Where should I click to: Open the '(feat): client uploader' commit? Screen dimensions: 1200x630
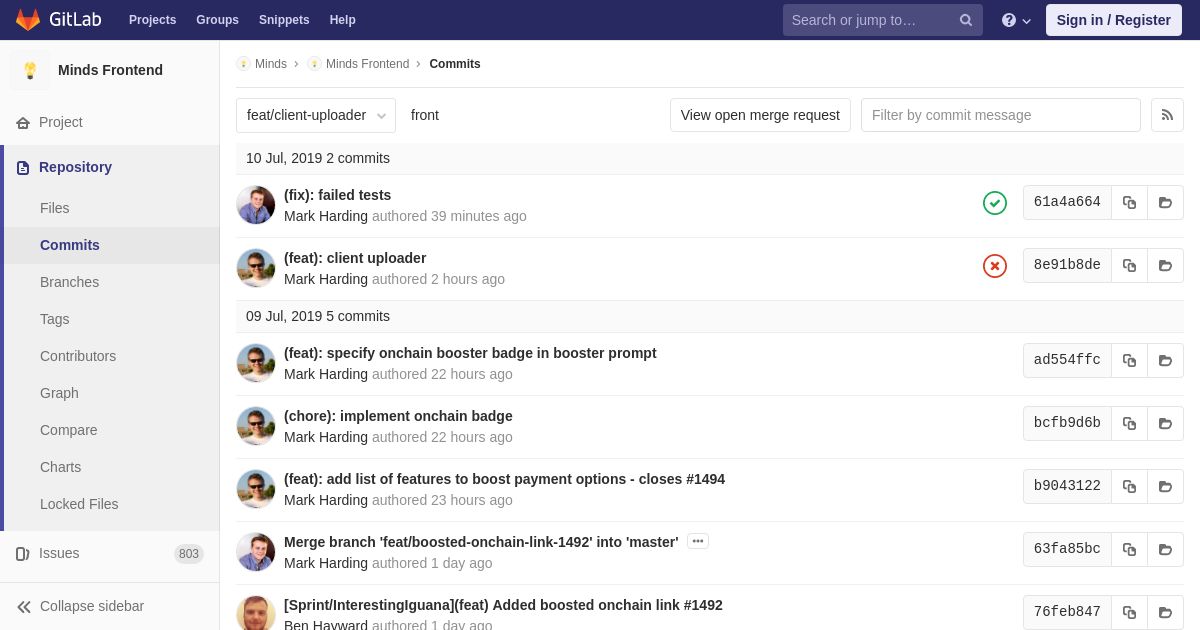[x=355, y=258]
